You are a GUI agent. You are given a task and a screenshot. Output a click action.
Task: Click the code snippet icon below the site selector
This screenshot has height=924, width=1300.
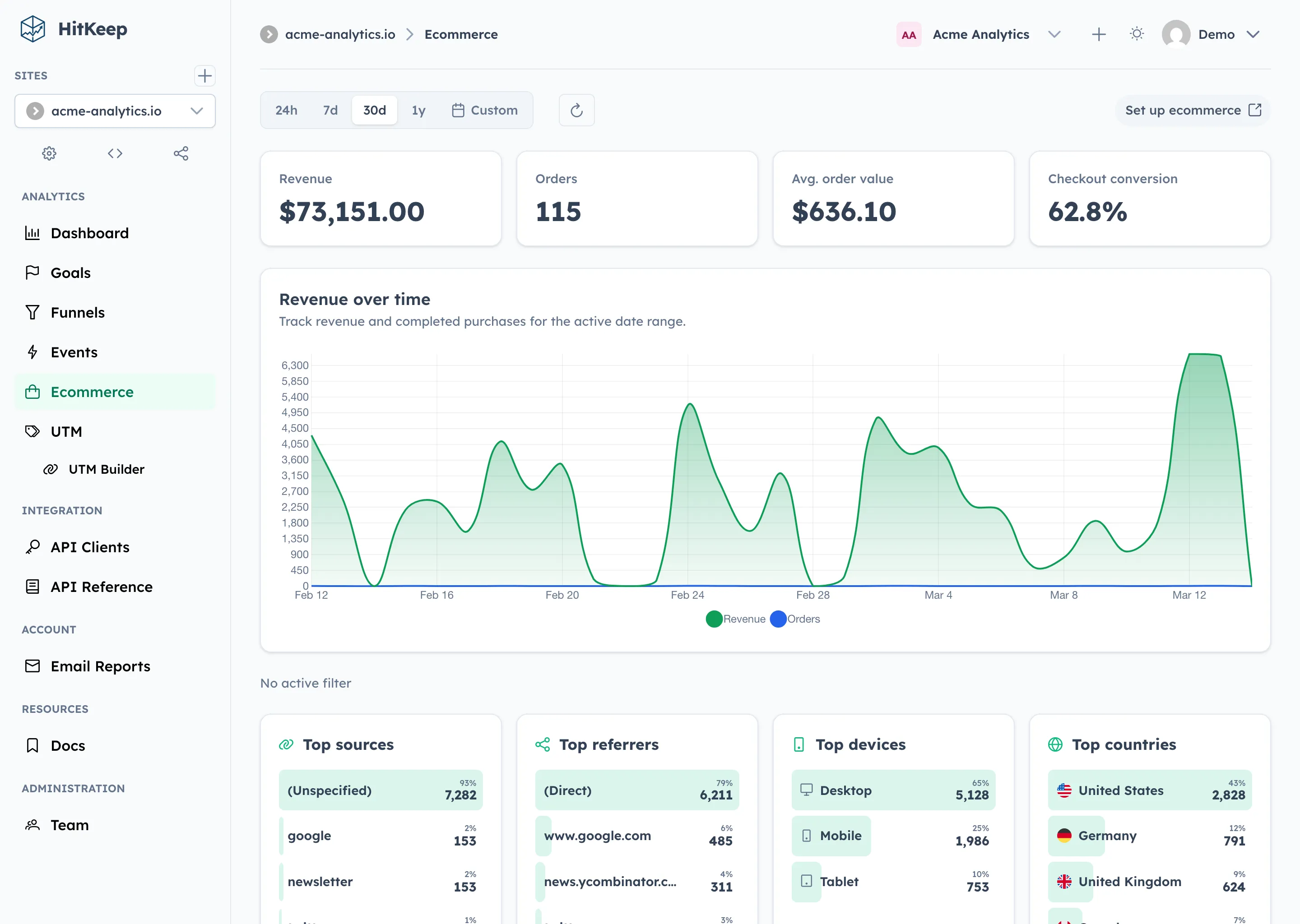coord(114,153)
